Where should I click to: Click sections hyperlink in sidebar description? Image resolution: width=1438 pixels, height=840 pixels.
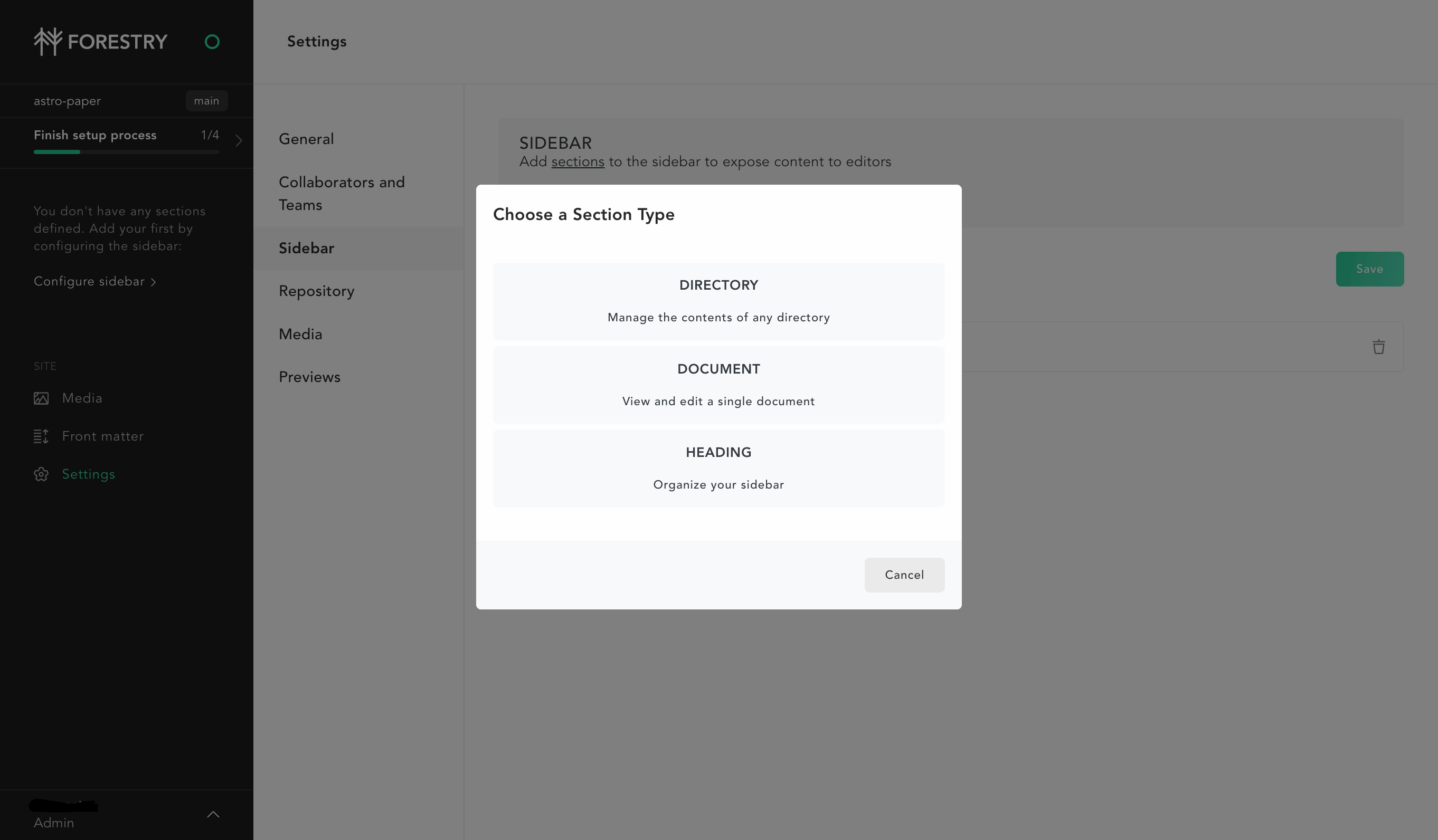point(577,161)
